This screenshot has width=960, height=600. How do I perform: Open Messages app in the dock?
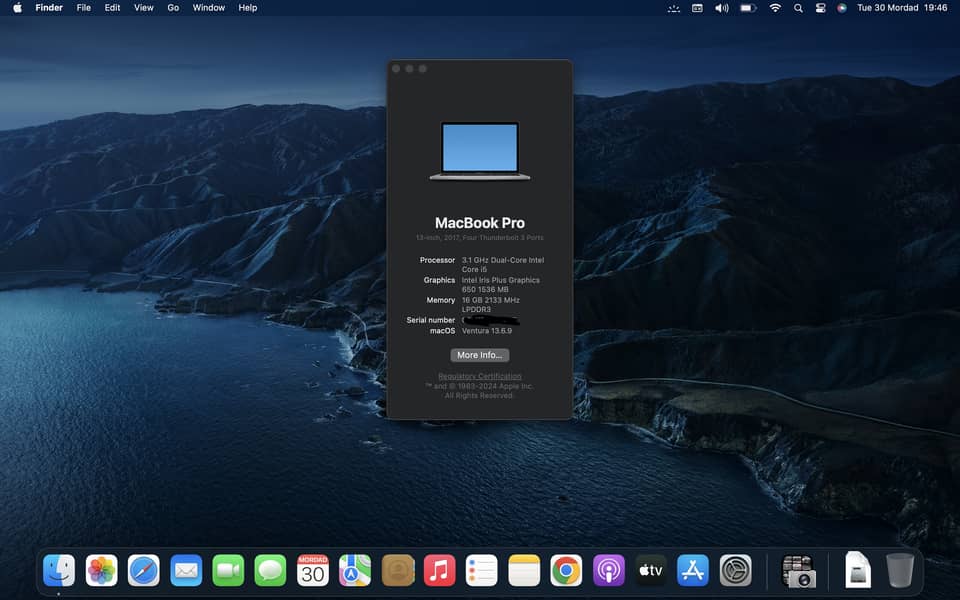coord(270,570)
